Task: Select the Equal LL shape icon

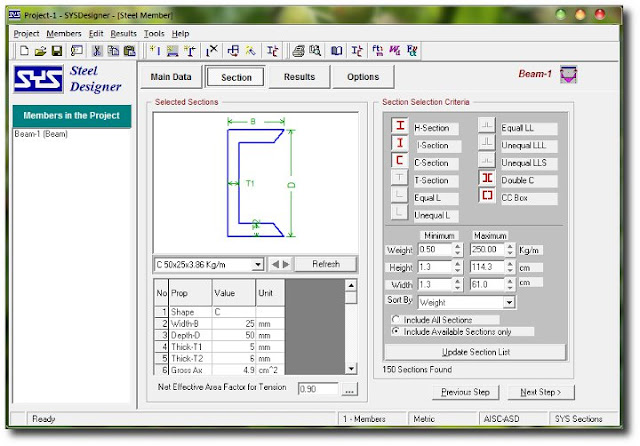Action: (x=487, y=125)
